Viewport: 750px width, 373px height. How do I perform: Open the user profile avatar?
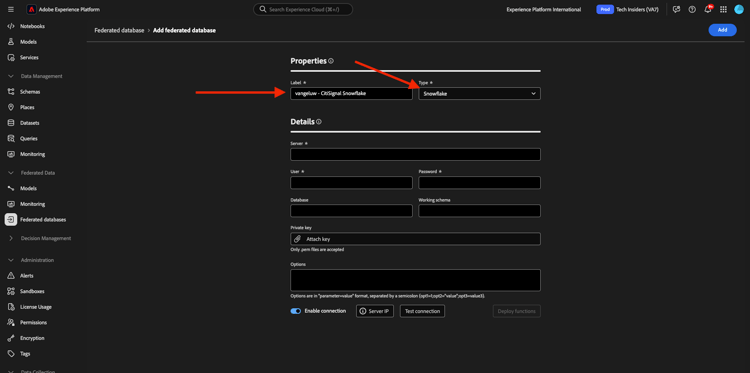[739, 10]
